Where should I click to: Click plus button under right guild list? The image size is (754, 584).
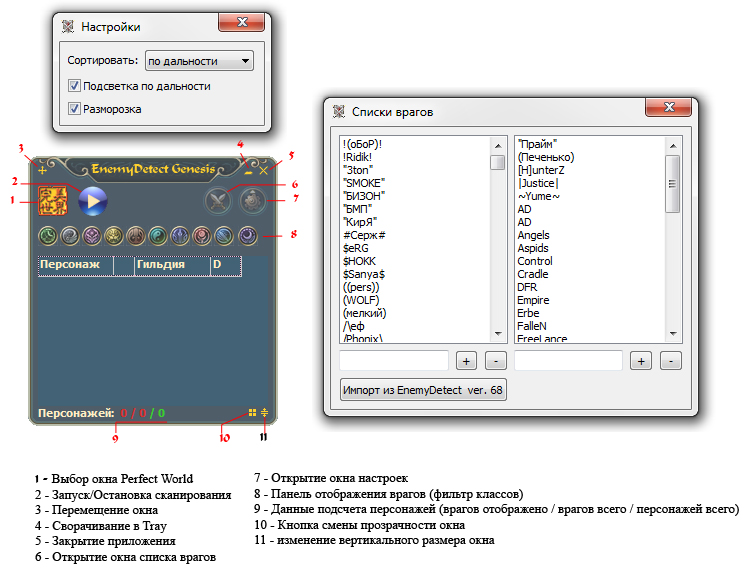click(x=641, y=361)
